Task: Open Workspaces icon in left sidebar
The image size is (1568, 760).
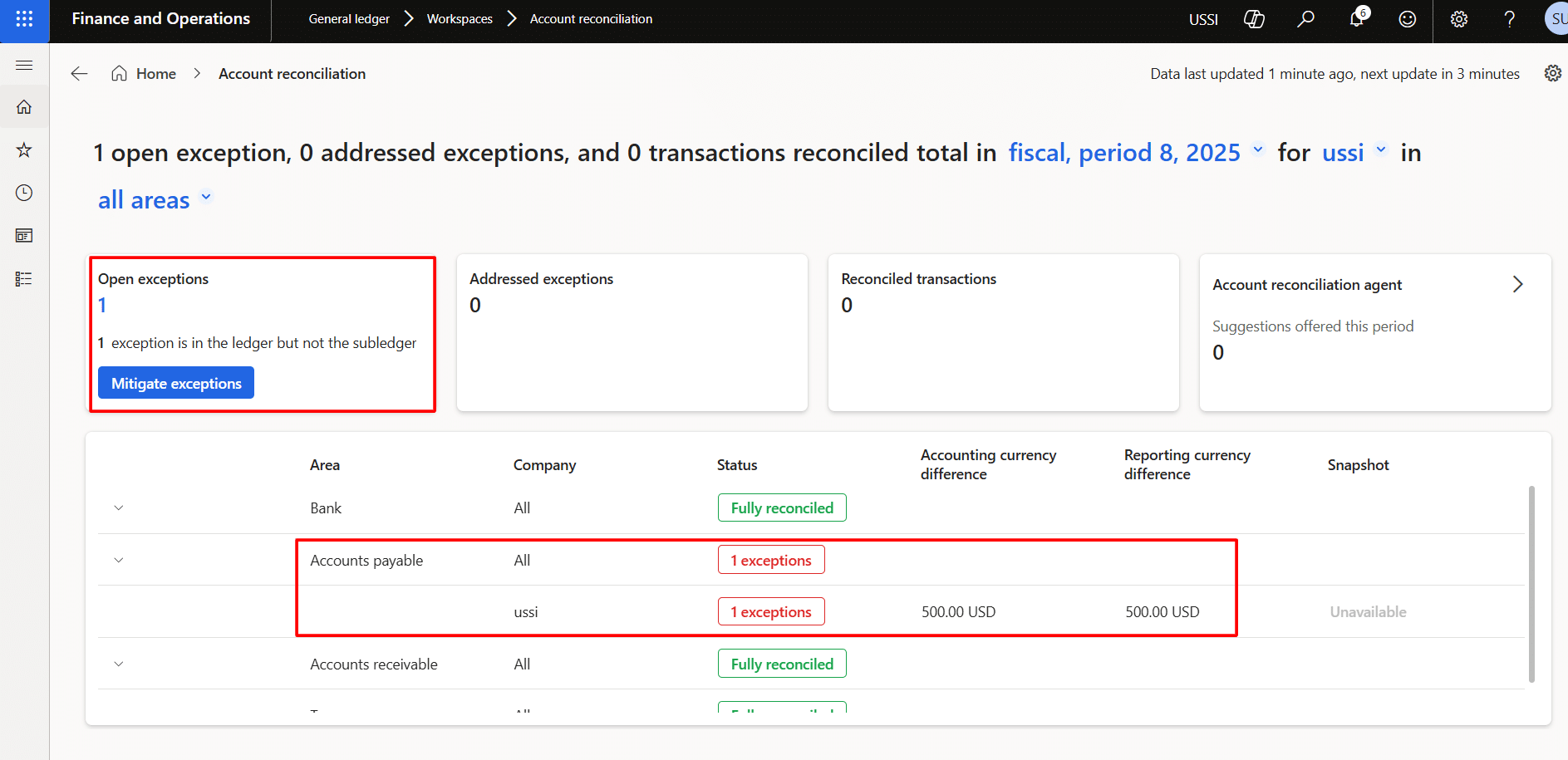Action: pyautogui.click(x=24, y=236)
